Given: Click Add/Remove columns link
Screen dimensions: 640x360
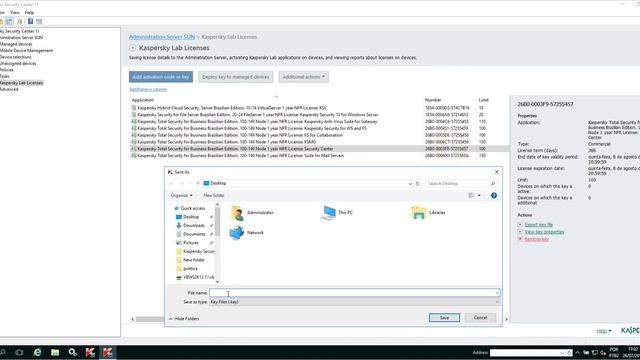Looking at the screenshot, I should [148, 89].
